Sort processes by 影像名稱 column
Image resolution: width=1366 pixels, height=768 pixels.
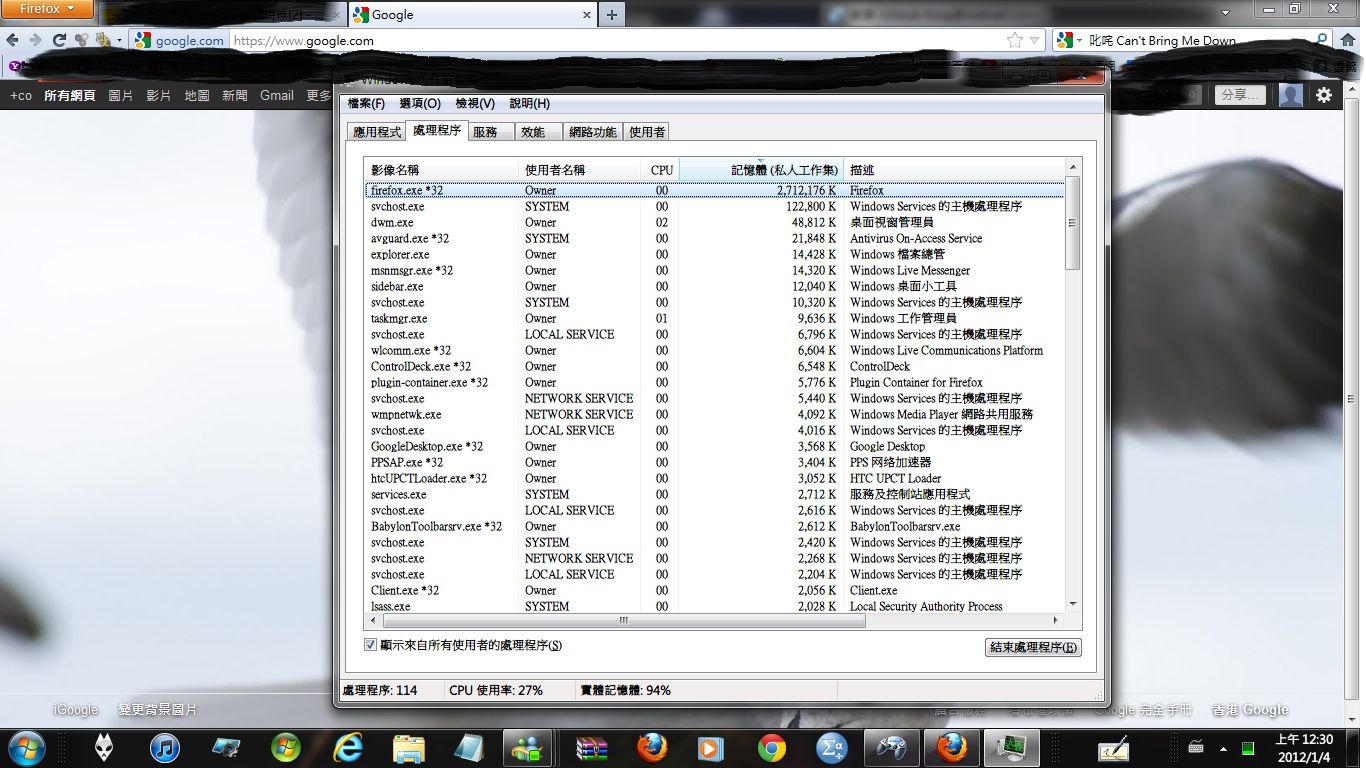pyautogui.click(x=441, y=170)
